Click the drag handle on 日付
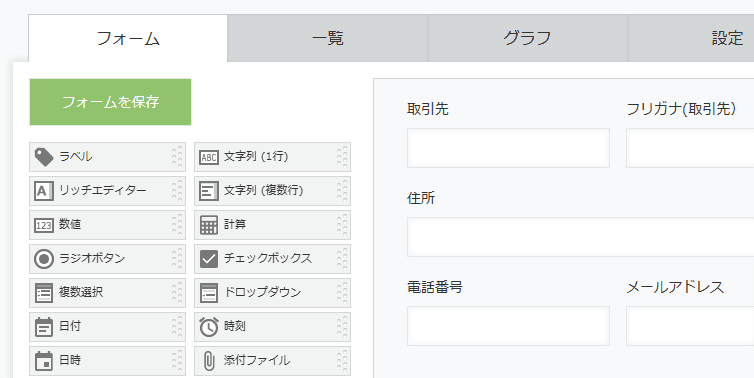 click(x=177, y=327)
